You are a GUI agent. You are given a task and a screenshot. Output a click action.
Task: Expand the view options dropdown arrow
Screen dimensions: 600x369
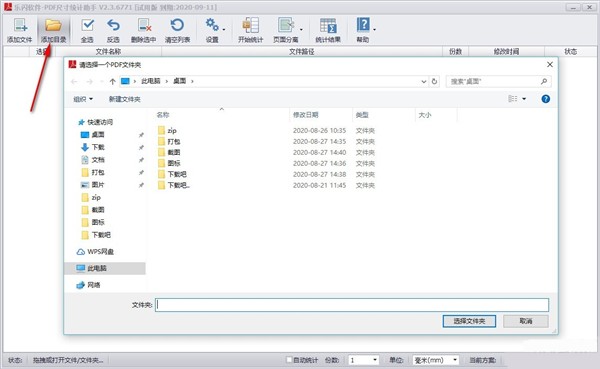pos(524,99)
